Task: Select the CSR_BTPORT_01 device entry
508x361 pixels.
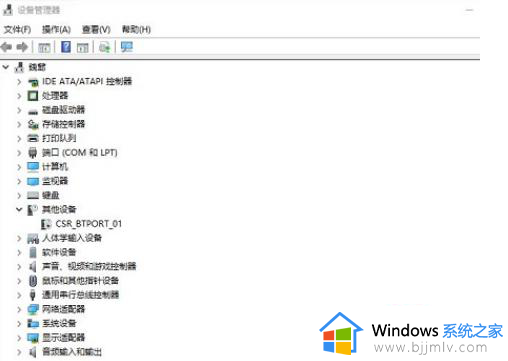Action: [x=88, y=224]
